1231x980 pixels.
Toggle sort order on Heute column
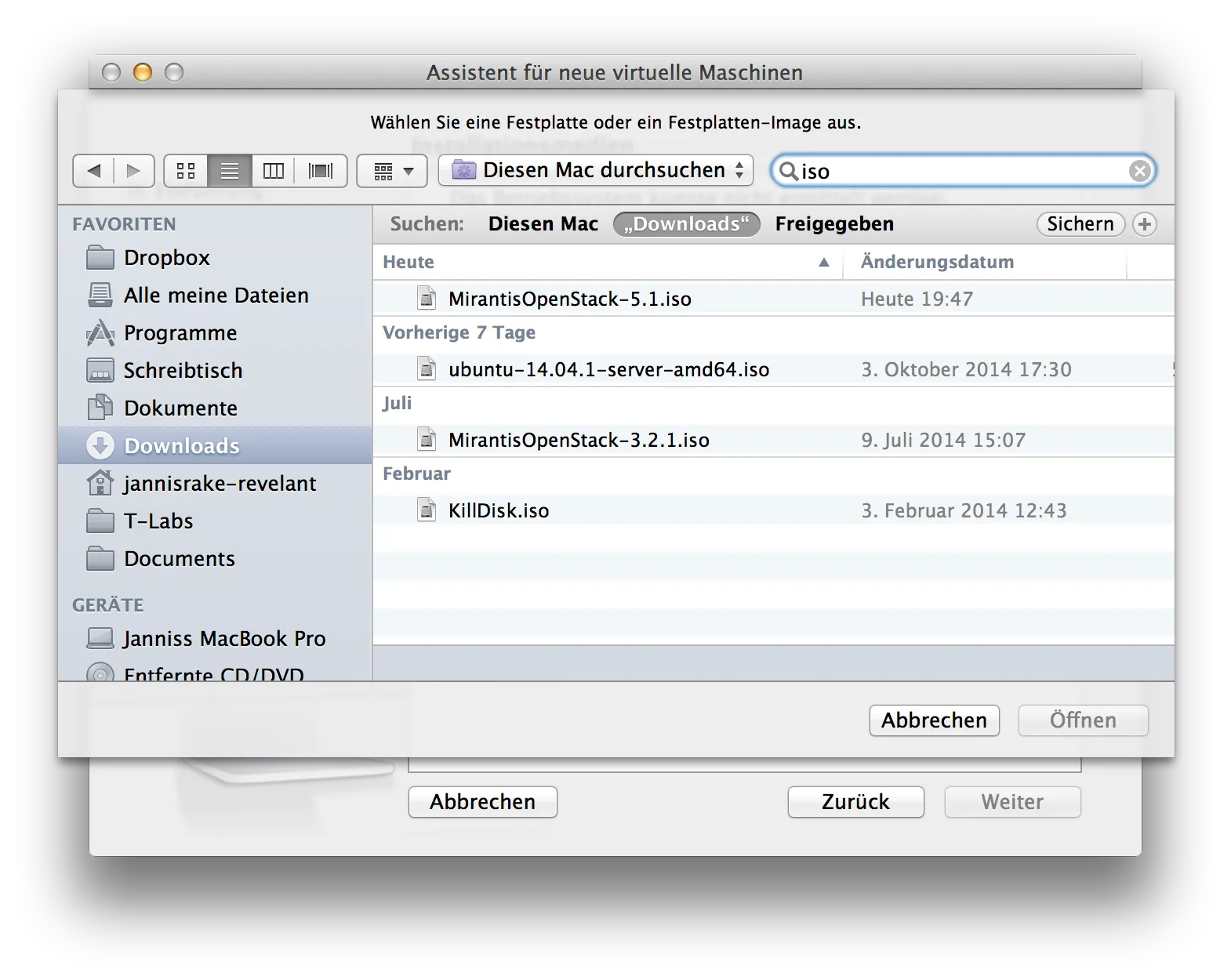604,262
